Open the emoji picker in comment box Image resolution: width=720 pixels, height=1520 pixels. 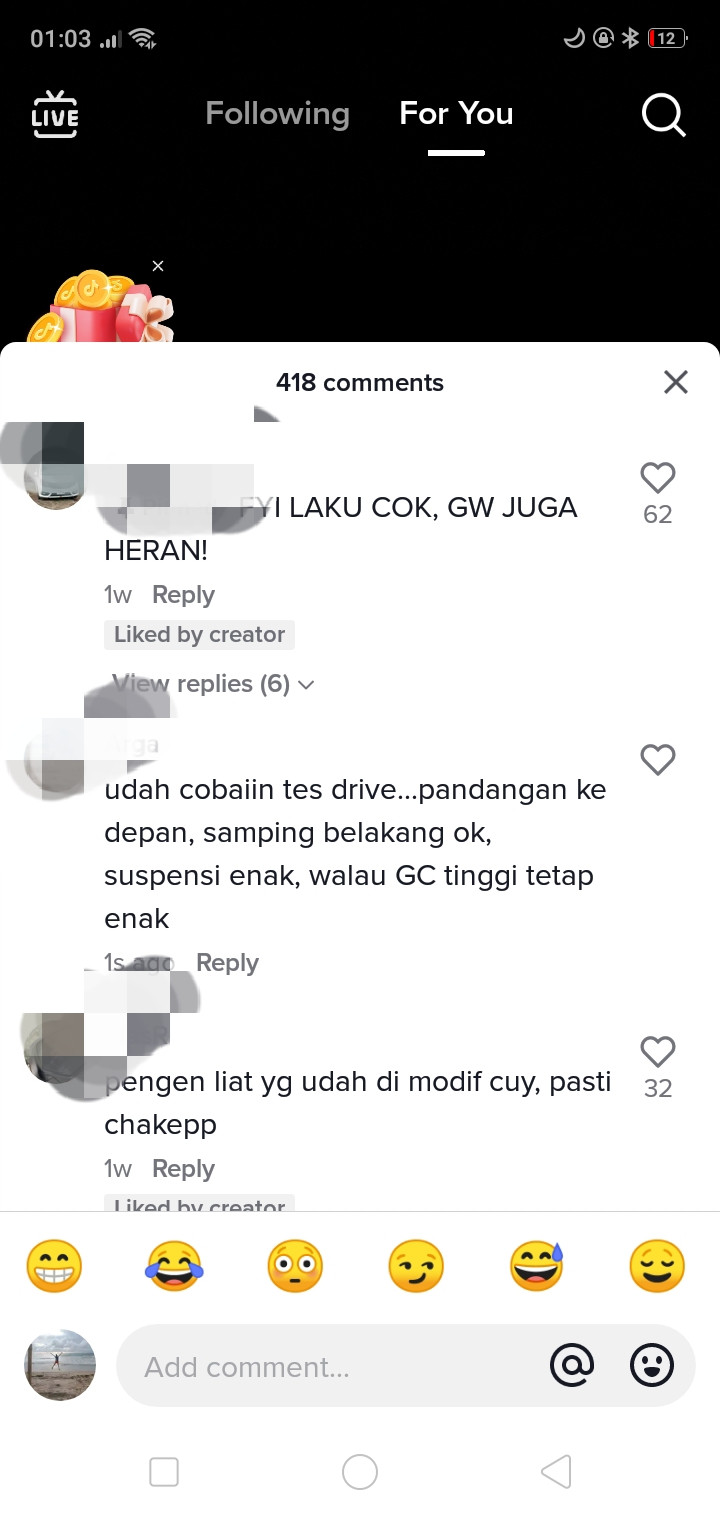click(651, 1365)
